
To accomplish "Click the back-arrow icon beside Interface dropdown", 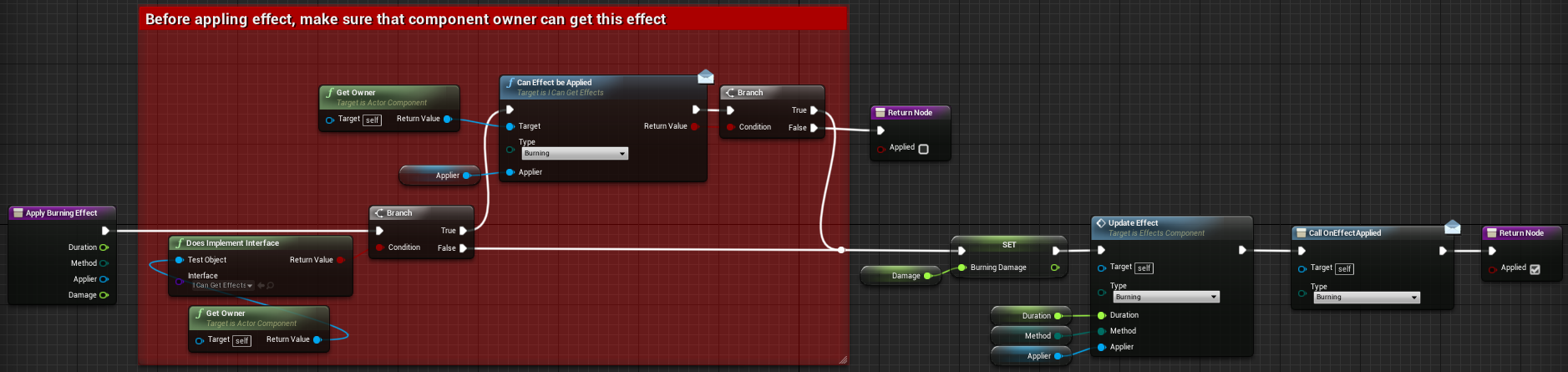I will pos(261,286).
